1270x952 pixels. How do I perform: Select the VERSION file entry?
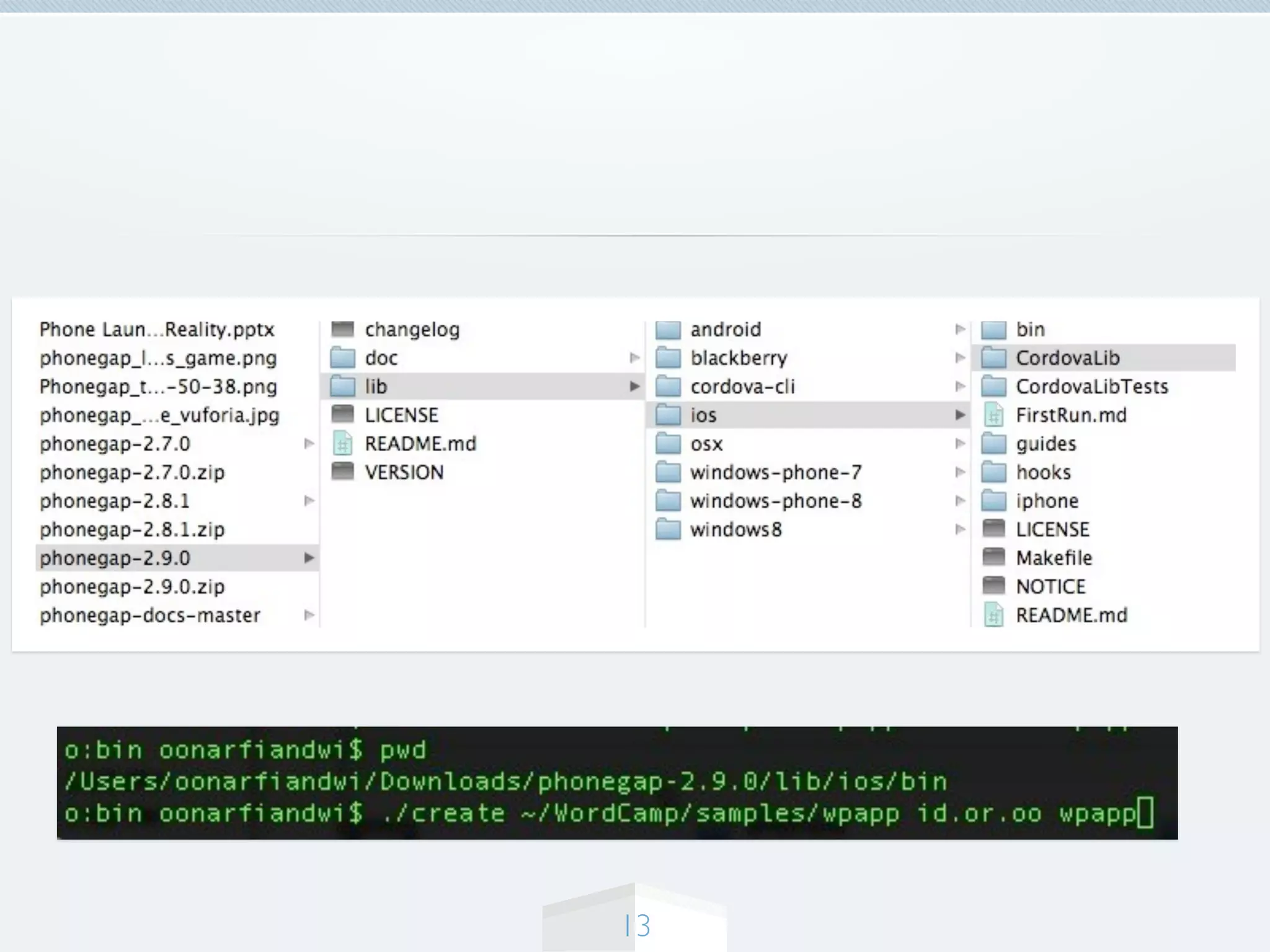[404, 472]
